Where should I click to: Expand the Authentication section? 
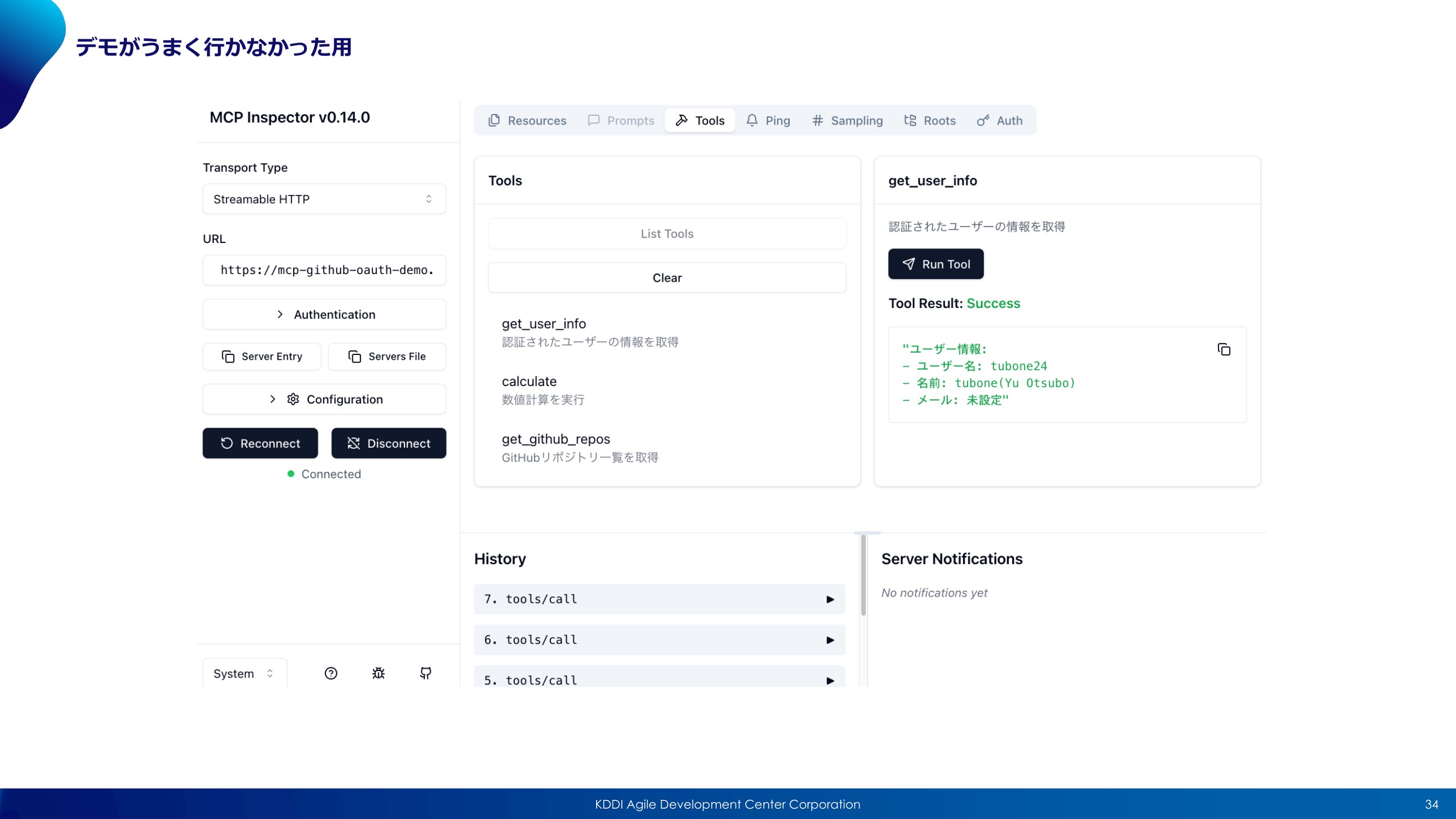pos(324,314)
